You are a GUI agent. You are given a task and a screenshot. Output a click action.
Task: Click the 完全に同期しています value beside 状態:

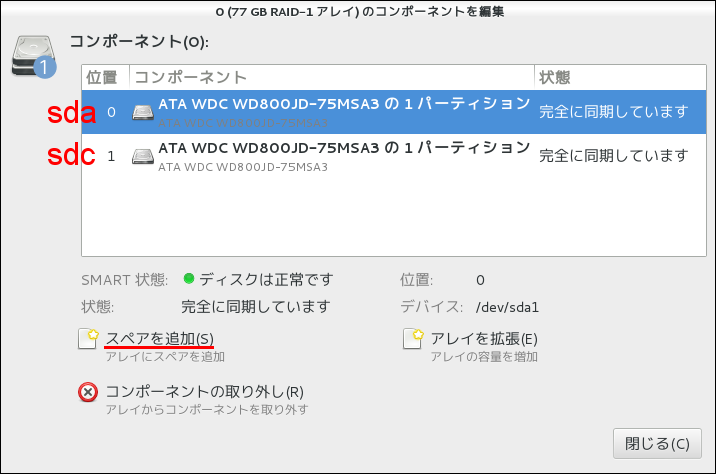tap(256, 306)
